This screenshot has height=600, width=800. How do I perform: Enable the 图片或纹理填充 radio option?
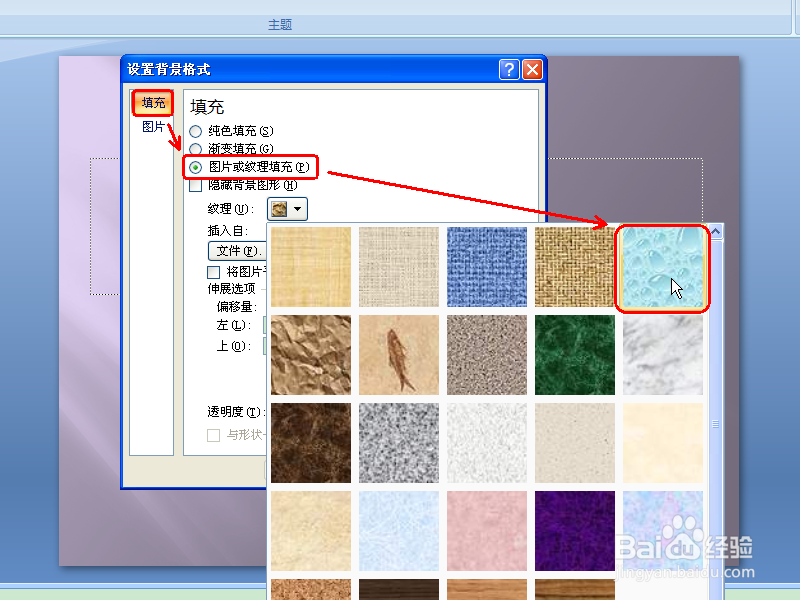point(196,167)
